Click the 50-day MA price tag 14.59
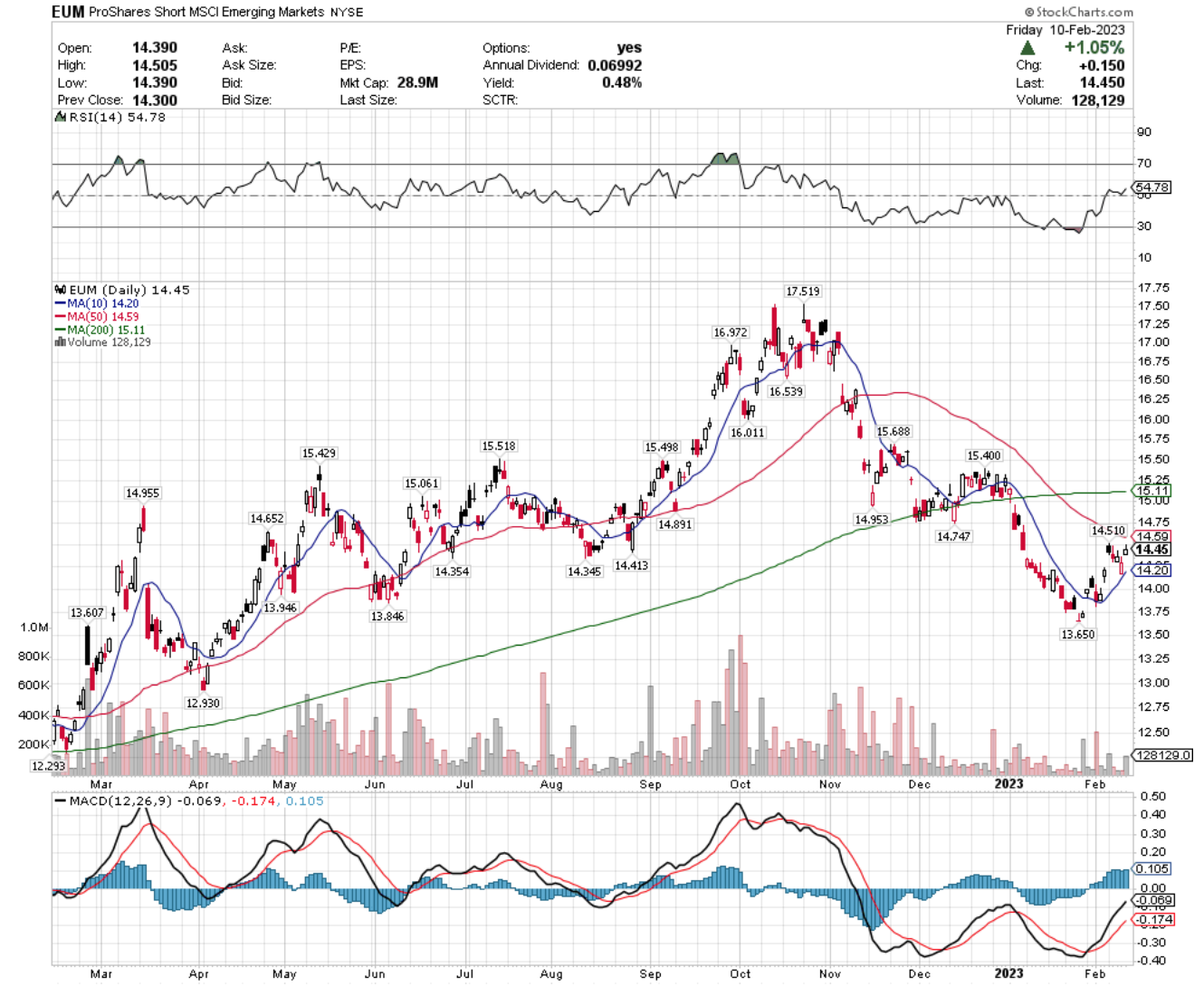The width and height of the screenshot is (1204, 987). tap(1152, 537)
